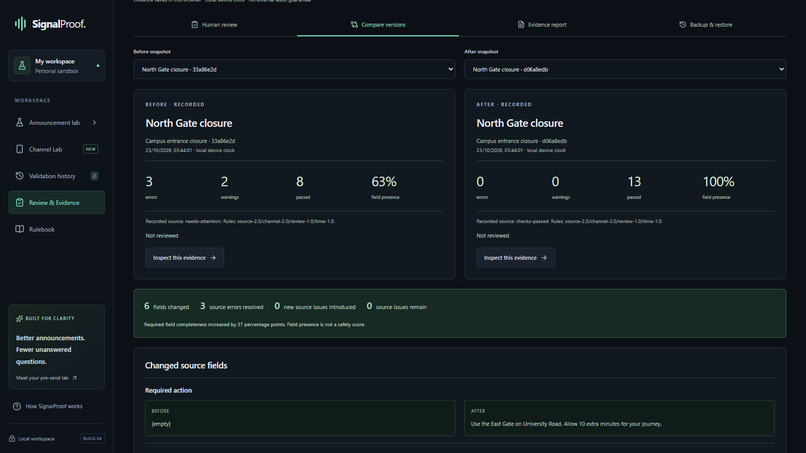This screenshot has height=453, width=806.
Task: Open Validation history in sidebar
Action: [57, 176]
